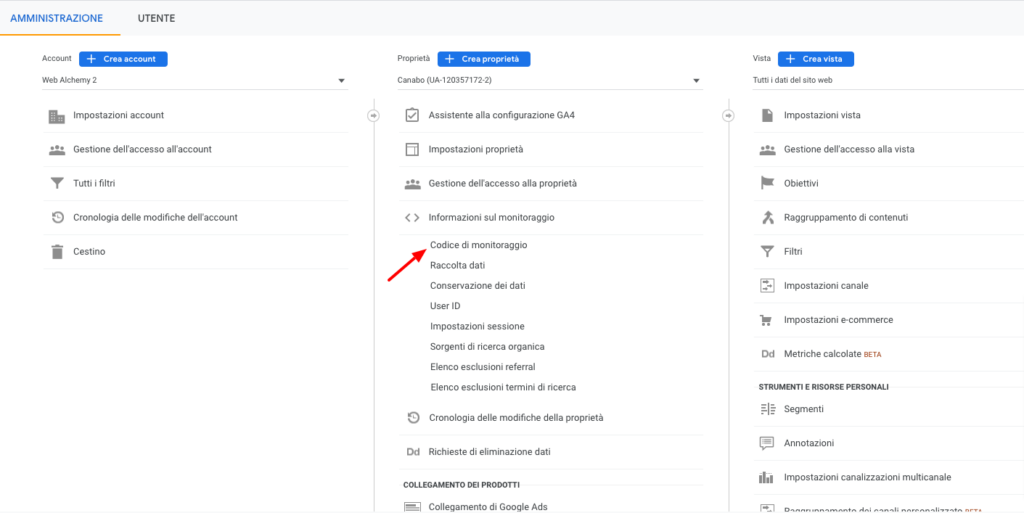Click the Dd icon beside Richieste di eliminazione dati
1024x513 pixels.
pos(413,452)
